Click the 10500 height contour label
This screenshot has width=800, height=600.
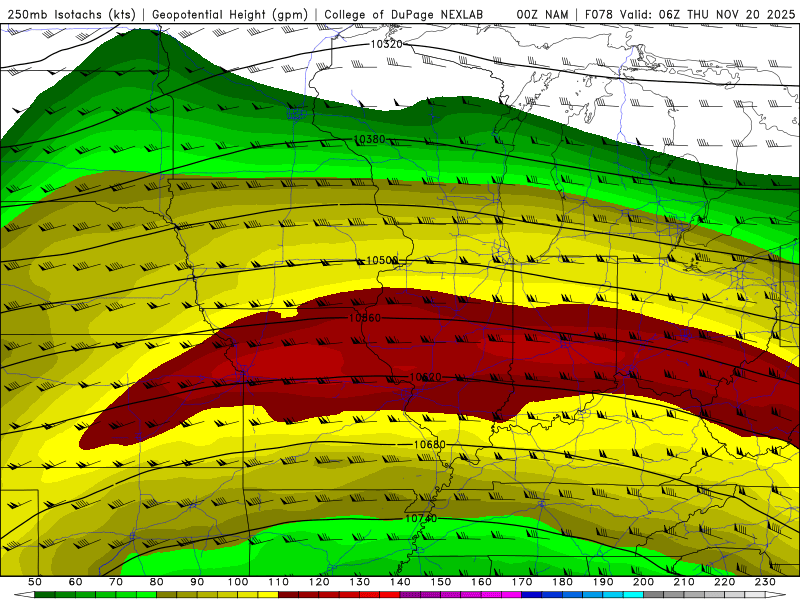coord(382,261)
